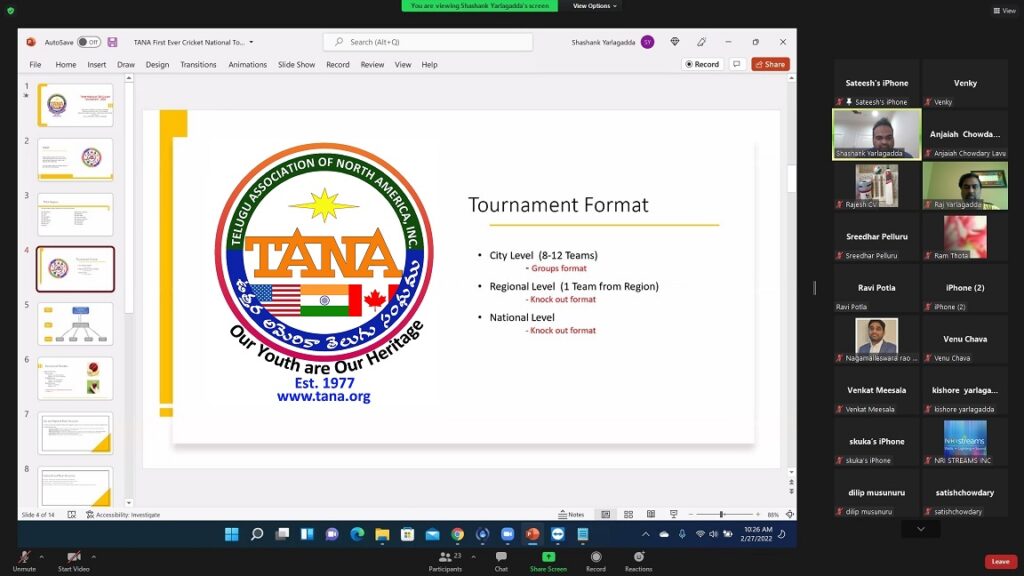Open the Task View icon in taskbar
Image resolution: width=1024 pixels, height=576 pixels.
(x=282, y=534)
